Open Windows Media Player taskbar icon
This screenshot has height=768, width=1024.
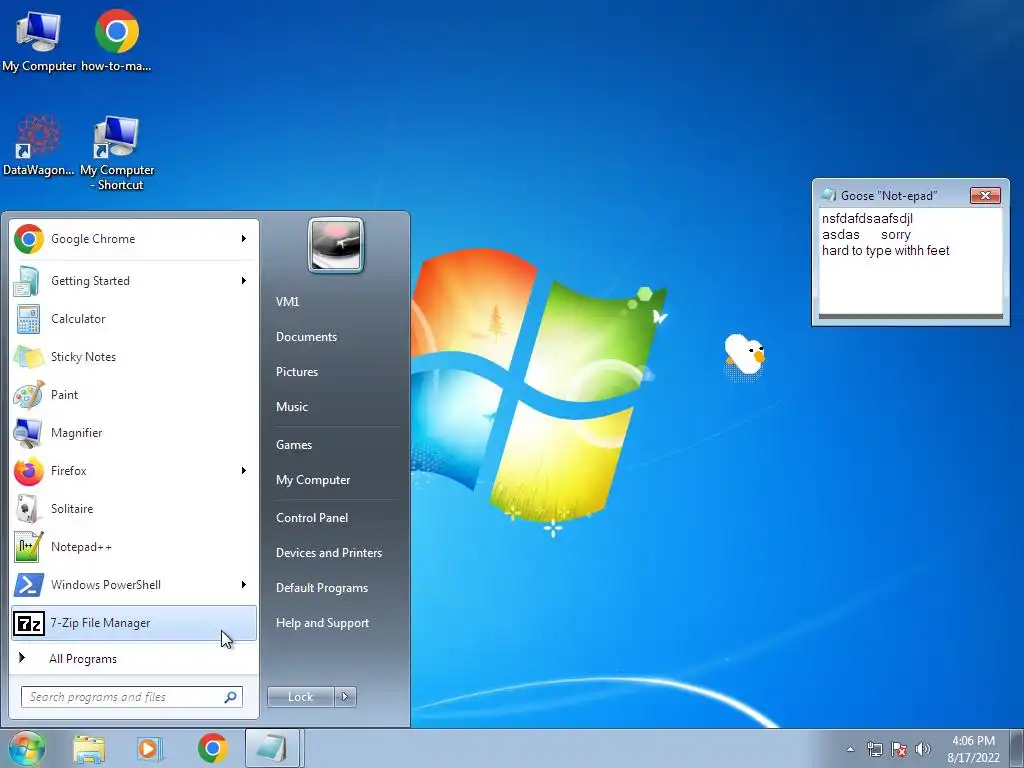pyautogui.click(x=150, y=748)
